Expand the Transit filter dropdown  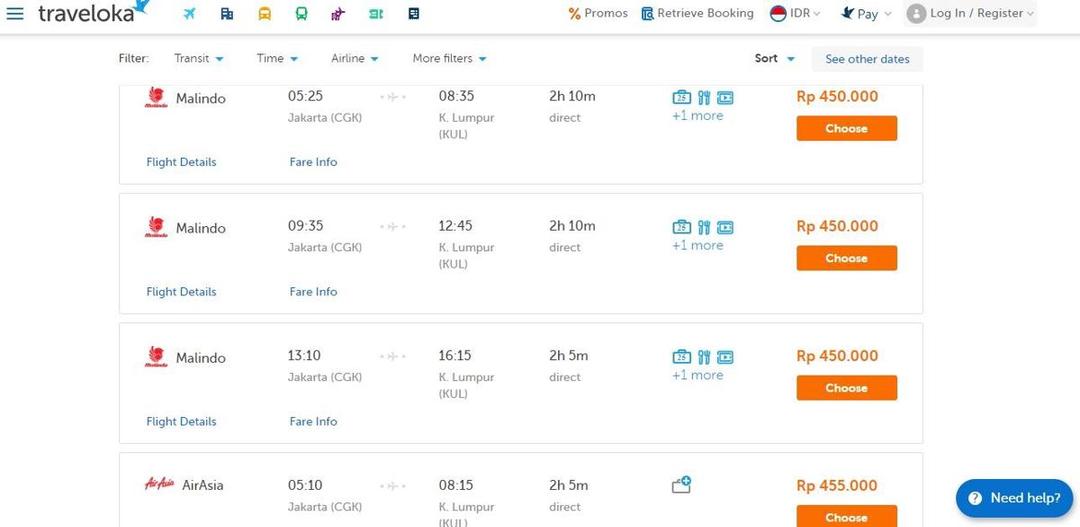pos(199,59)
